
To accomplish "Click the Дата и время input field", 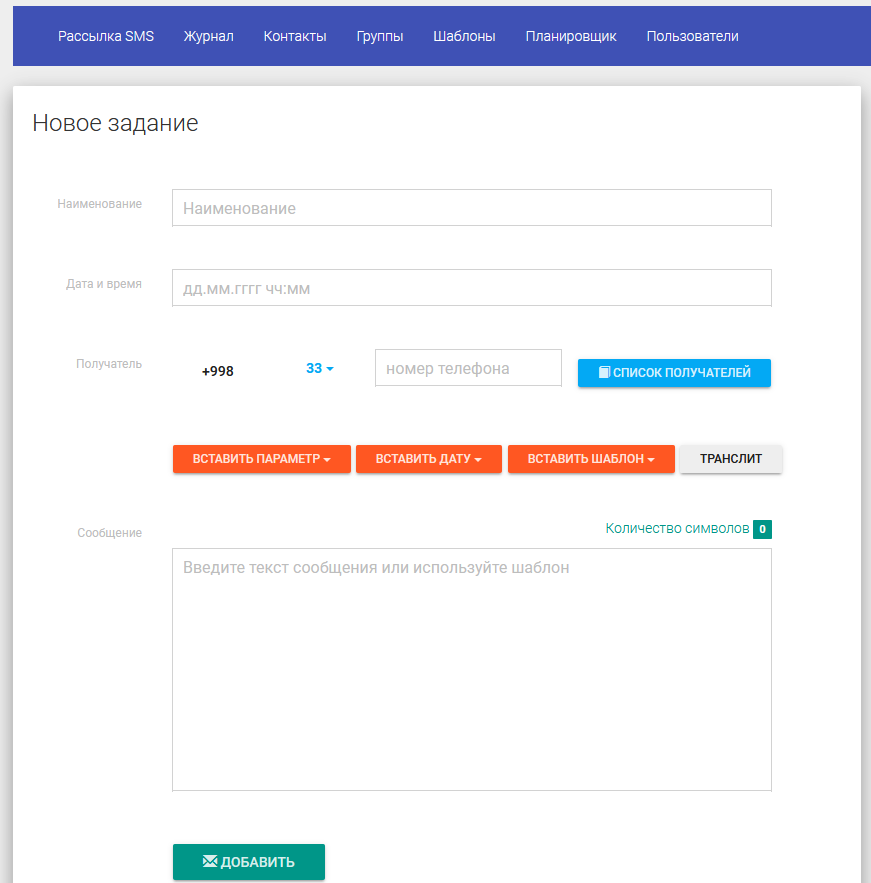I will tap(471, 288).
